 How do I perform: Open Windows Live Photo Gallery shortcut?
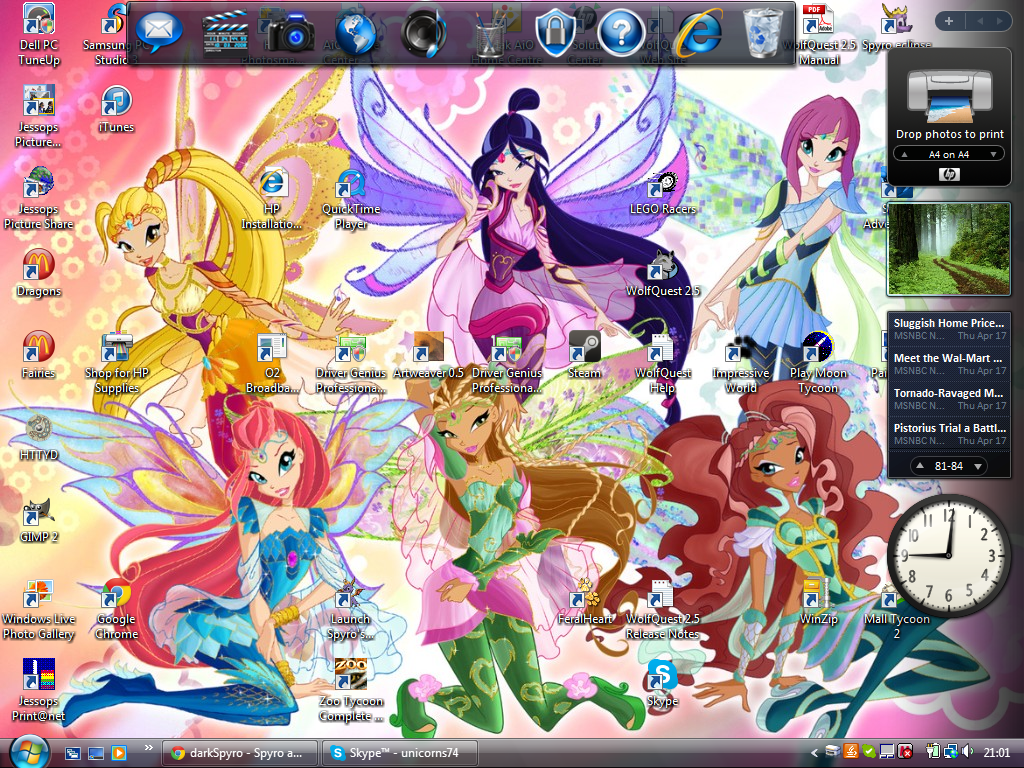[39, 610]
